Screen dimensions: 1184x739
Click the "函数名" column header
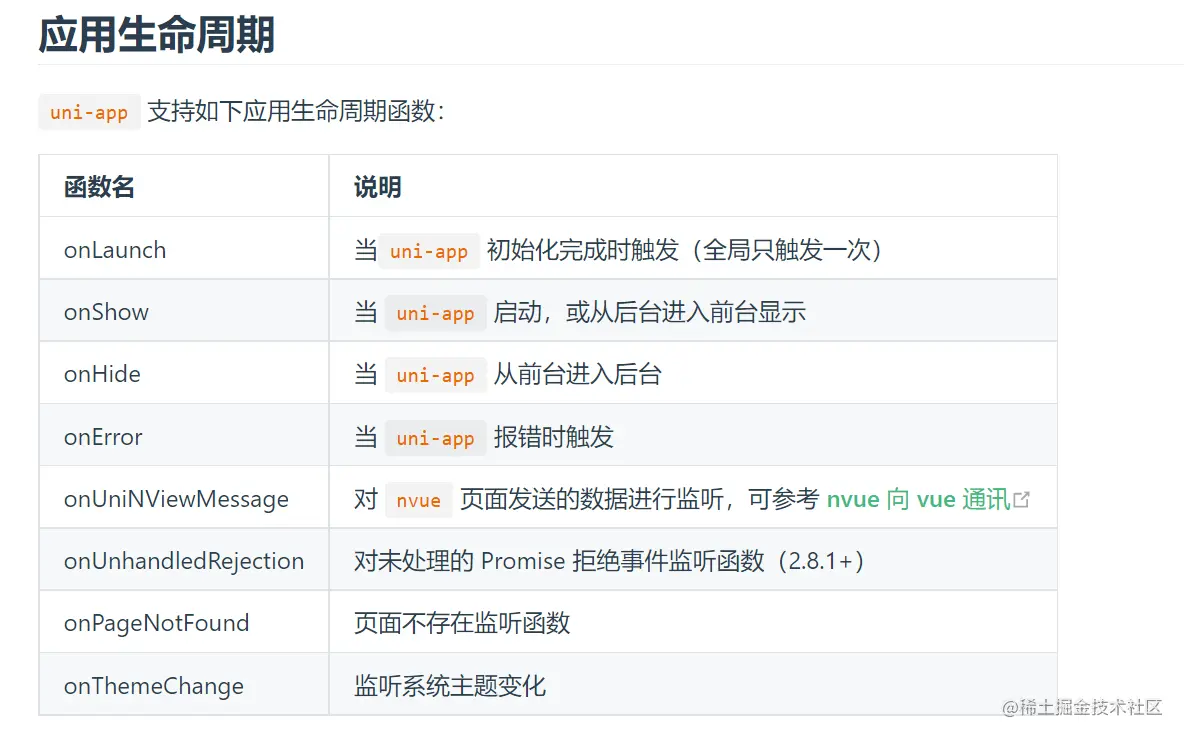point(99,187)
